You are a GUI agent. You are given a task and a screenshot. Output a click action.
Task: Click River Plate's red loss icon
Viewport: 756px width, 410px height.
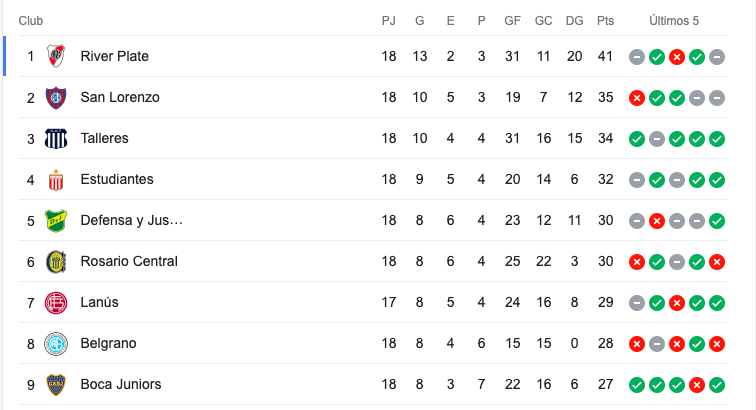click(x=676, y=57)
